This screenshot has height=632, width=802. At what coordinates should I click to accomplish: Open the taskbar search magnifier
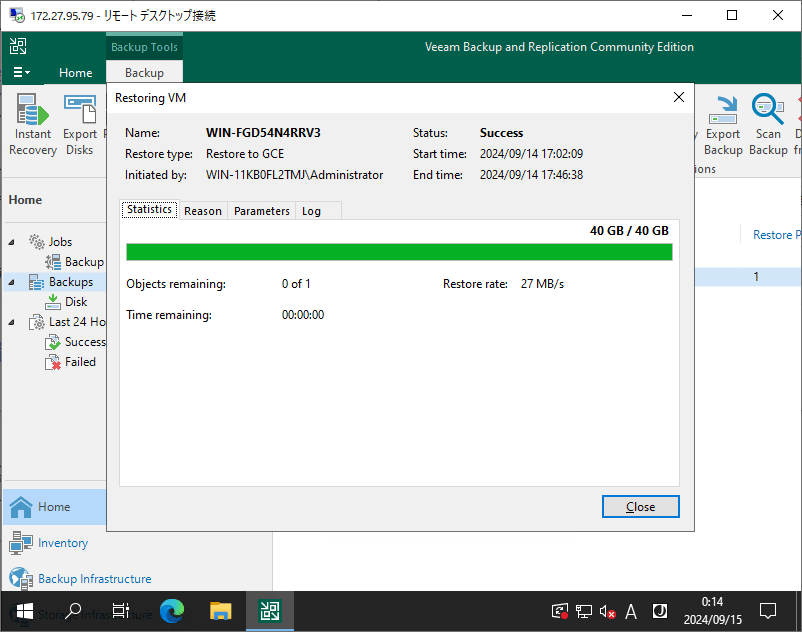(x=73, y=611)
